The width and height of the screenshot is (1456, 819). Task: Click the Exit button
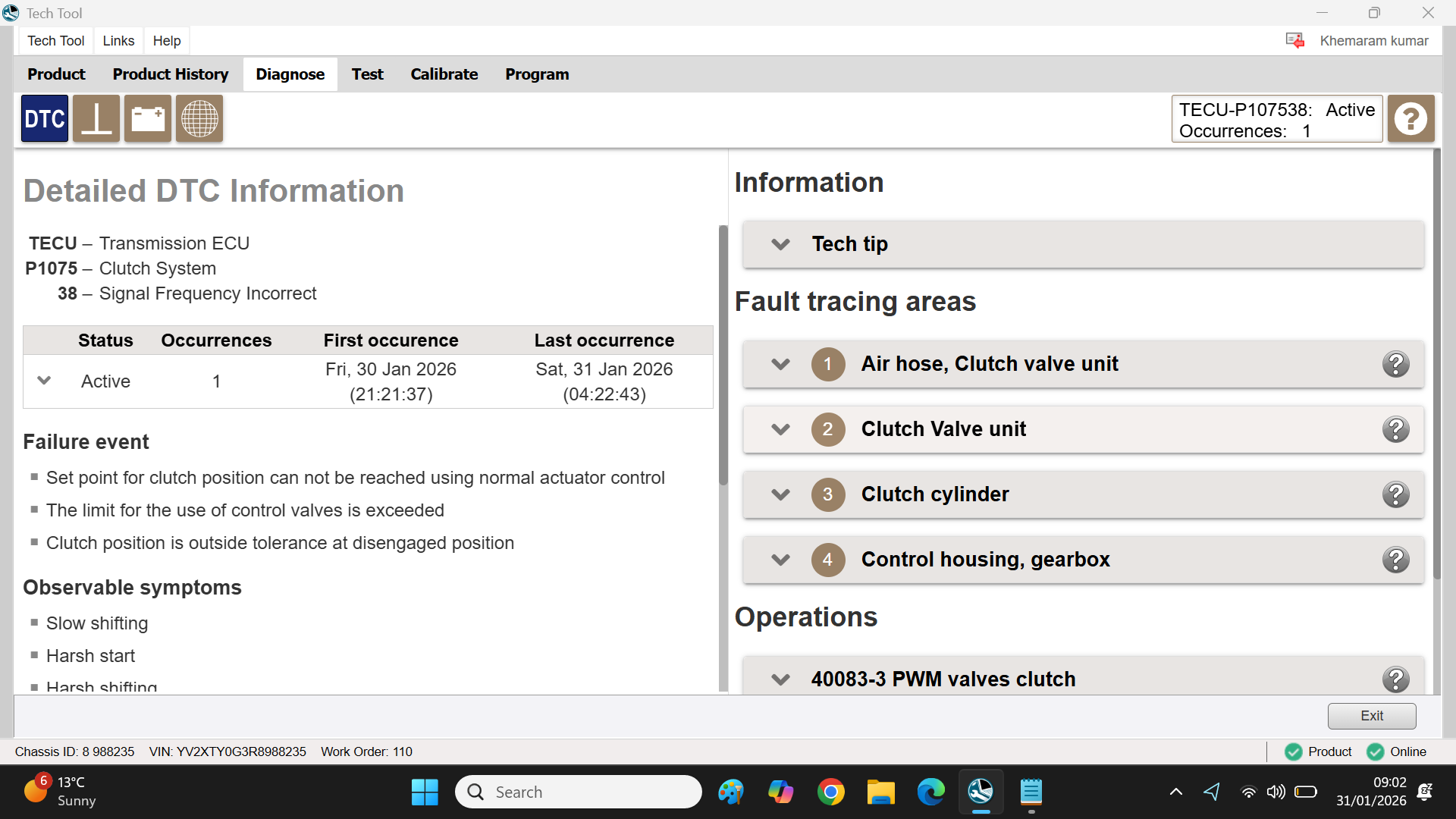coord(1372,716)
